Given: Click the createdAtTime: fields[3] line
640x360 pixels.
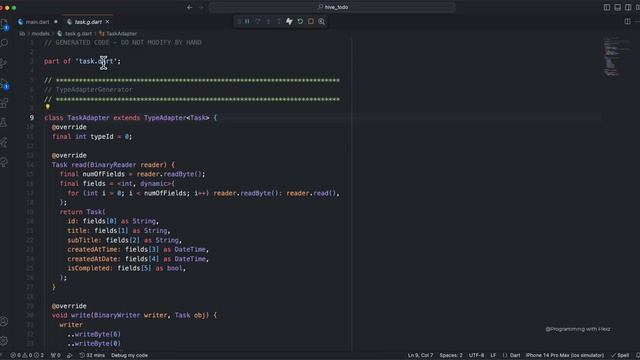Looking at the screenshot, I should click(138, 249).
